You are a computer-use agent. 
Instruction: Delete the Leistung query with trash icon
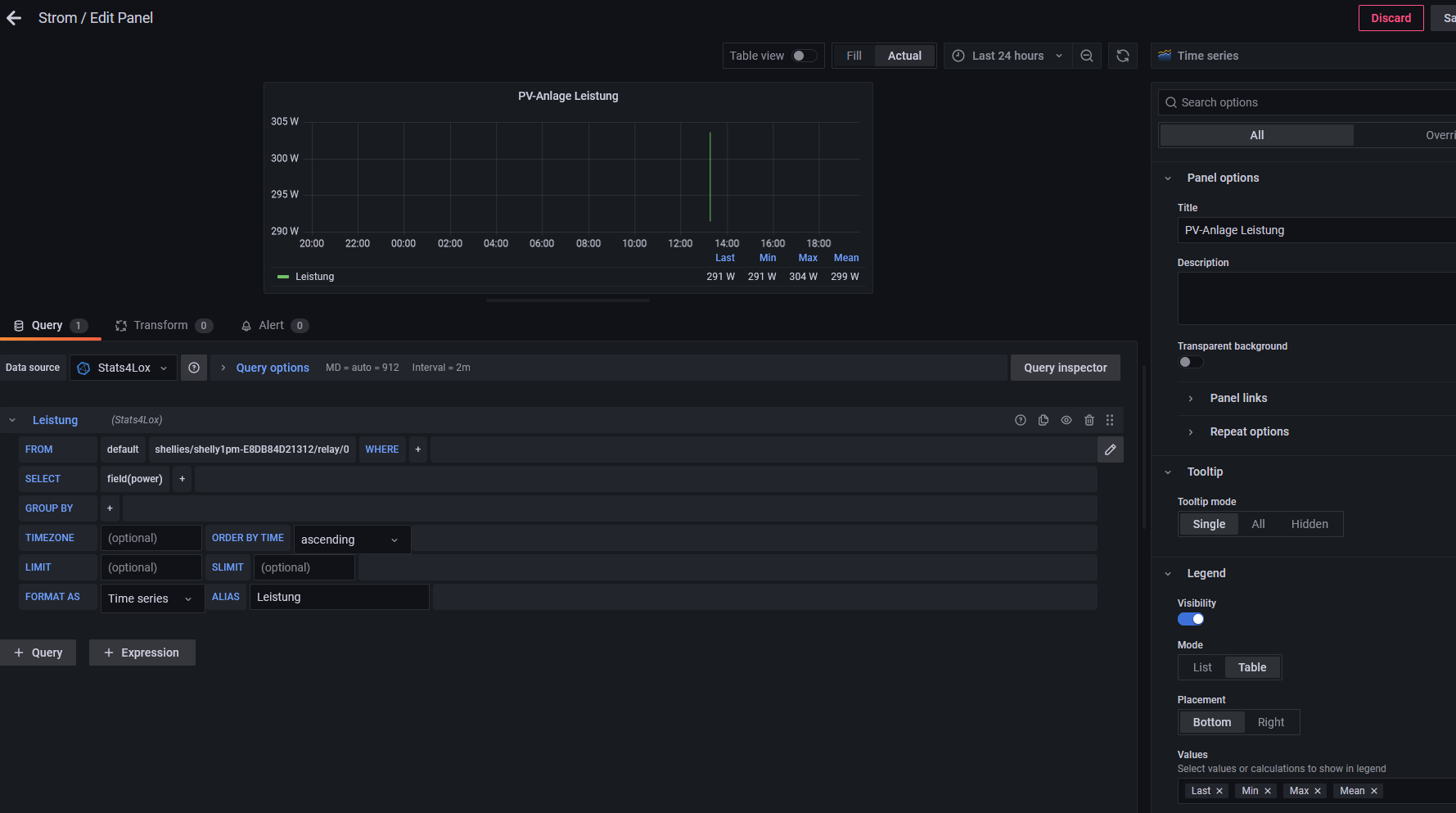(x=1089, y=420)
